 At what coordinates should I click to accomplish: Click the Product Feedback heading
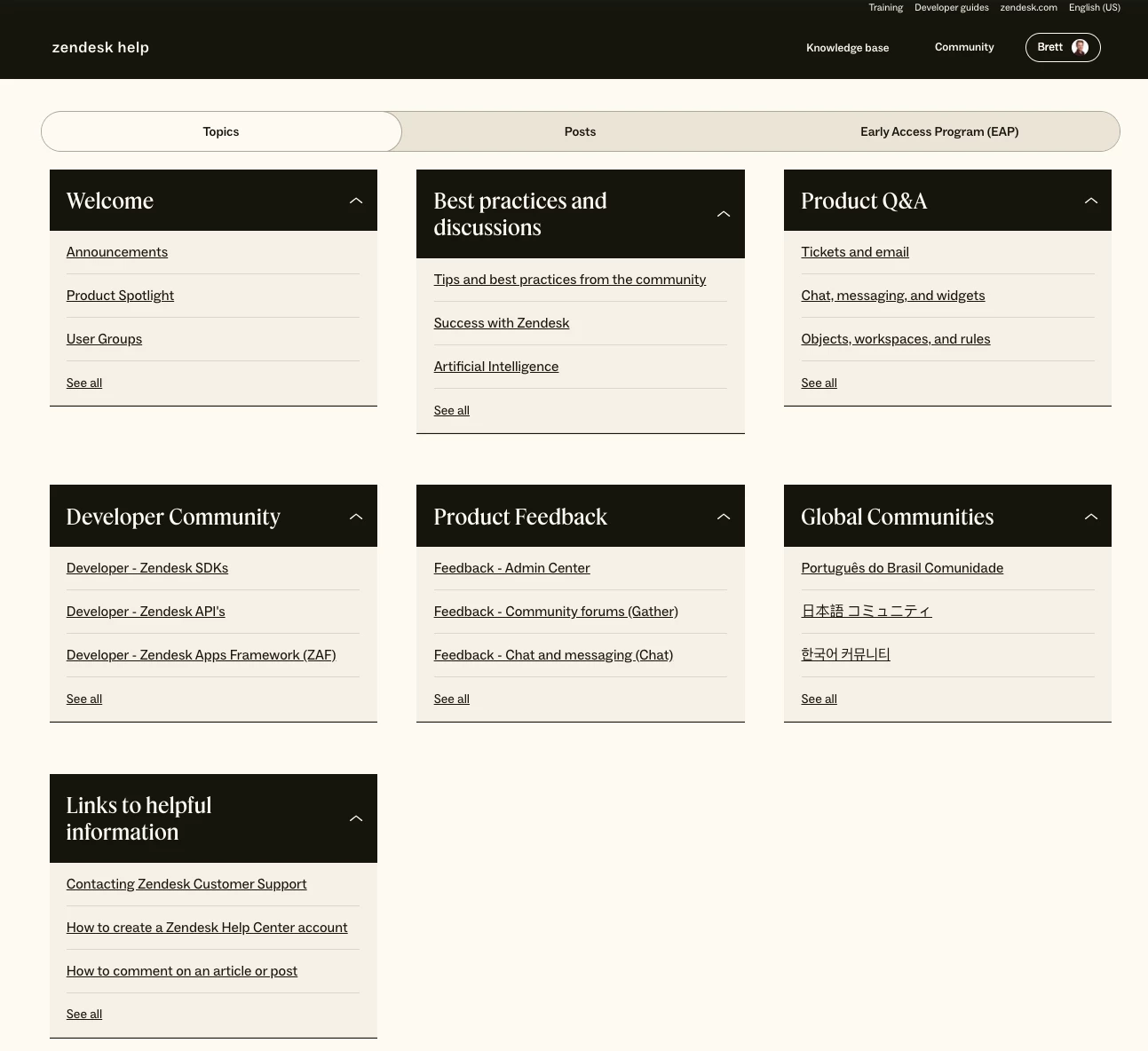[520, 517]
